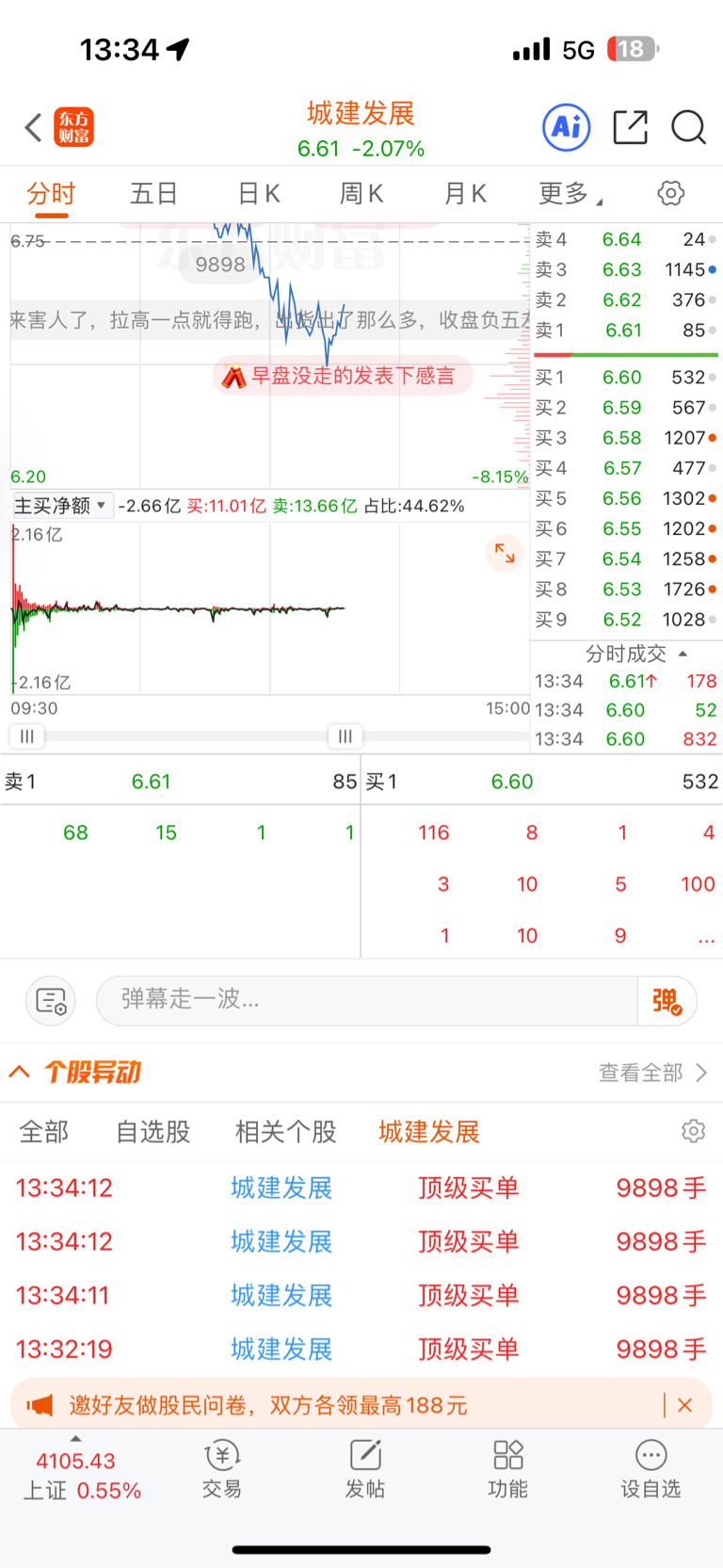Screen dimensions: 723x1568
Task: Switch to 月K tab
Action: point(465,194)
